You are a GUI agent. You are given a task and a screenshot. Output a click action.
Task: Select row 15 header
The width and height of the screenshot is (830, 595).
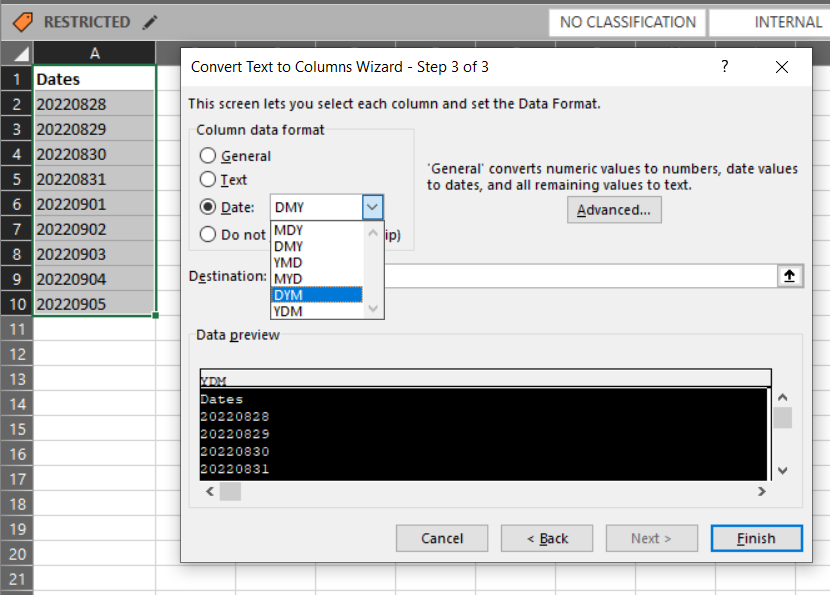[x=16, y=429]
